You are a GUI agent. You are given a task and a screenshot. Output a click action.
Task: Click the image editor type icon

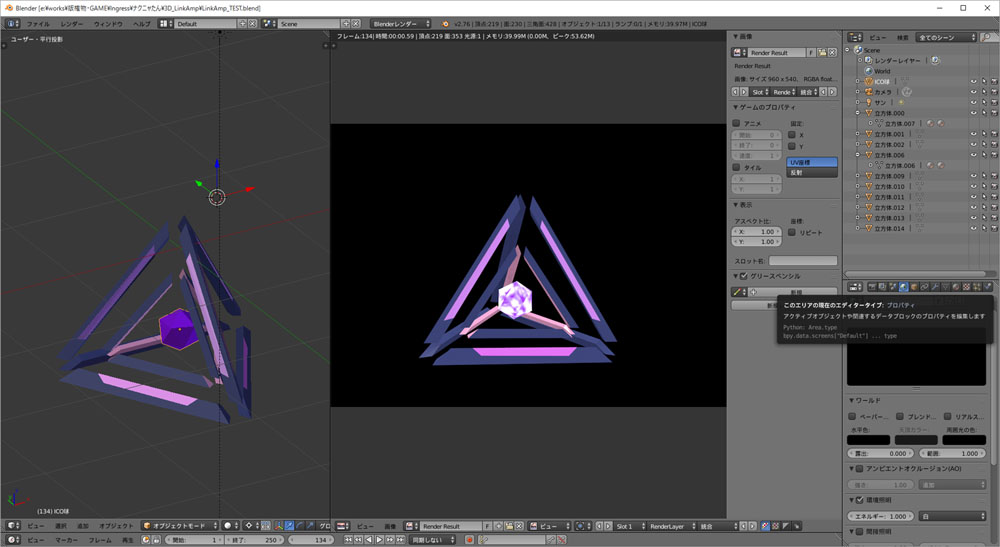(x=341, y=526)
